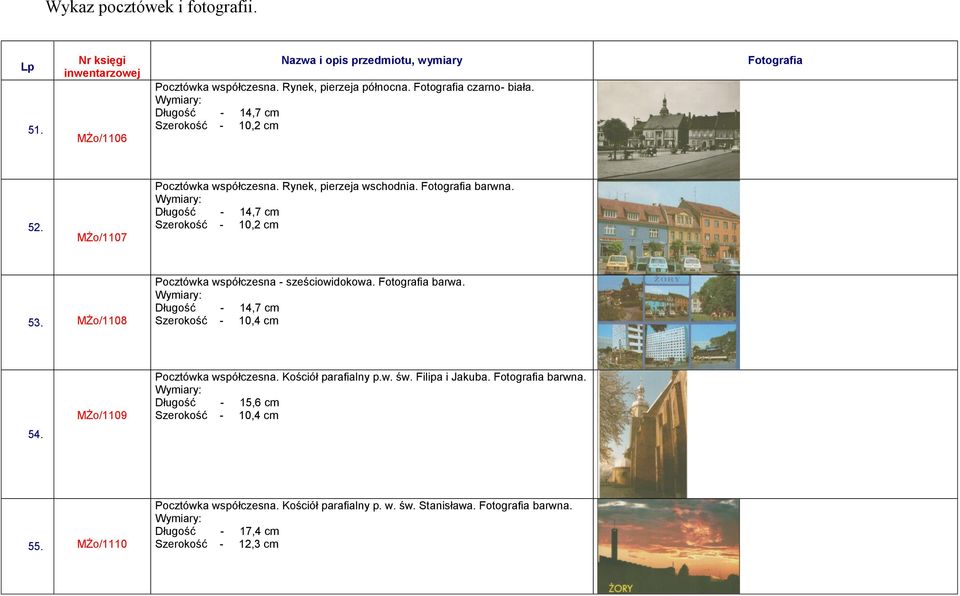Screen dimensions: 960x596
Task: Click the św. Filipa i Jakuba church thumbnail
Action: click(x=643, y=434)
